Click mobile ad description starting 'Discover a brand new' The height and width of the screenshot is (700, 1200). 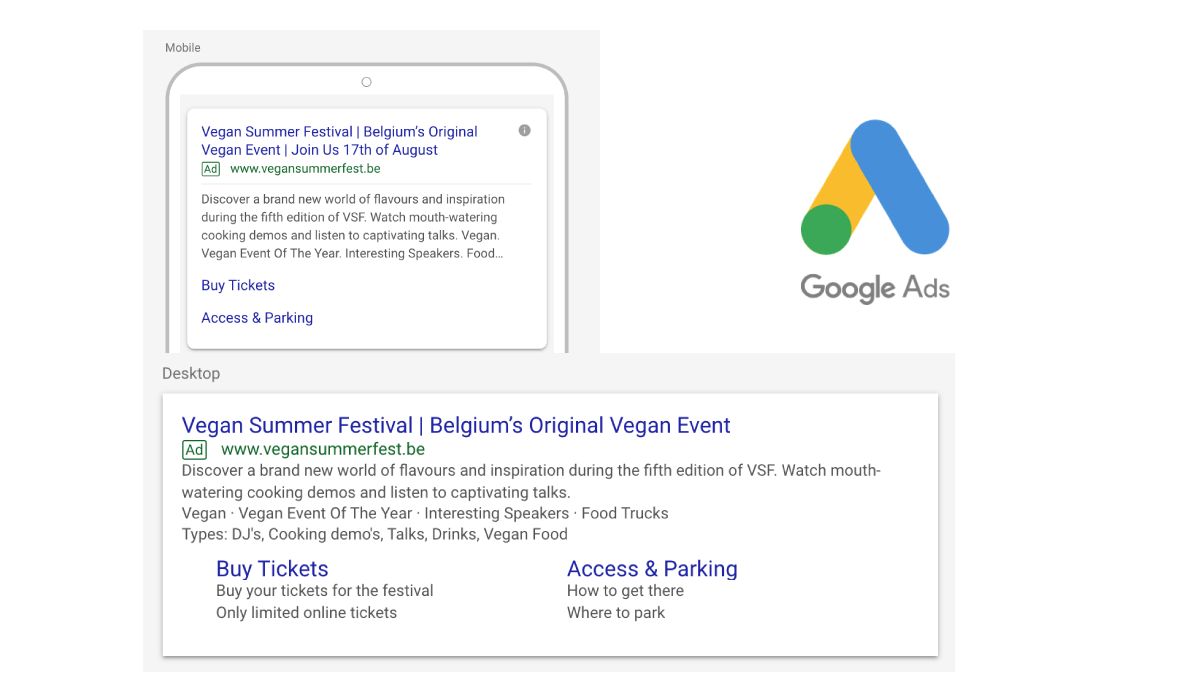click(x=353, y=227)
